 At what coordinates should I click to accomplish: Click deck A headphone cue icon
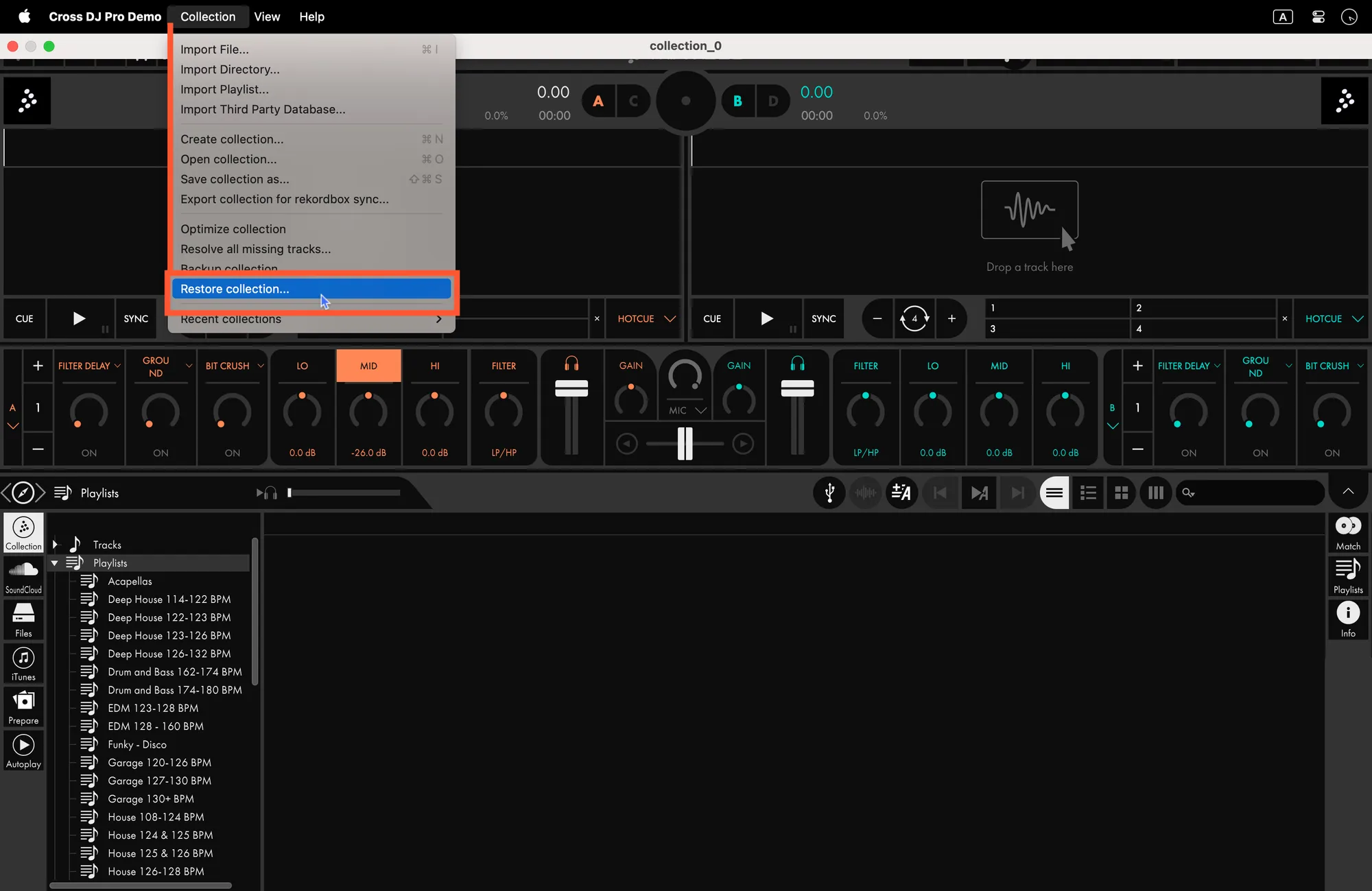(x=571, y=364)
